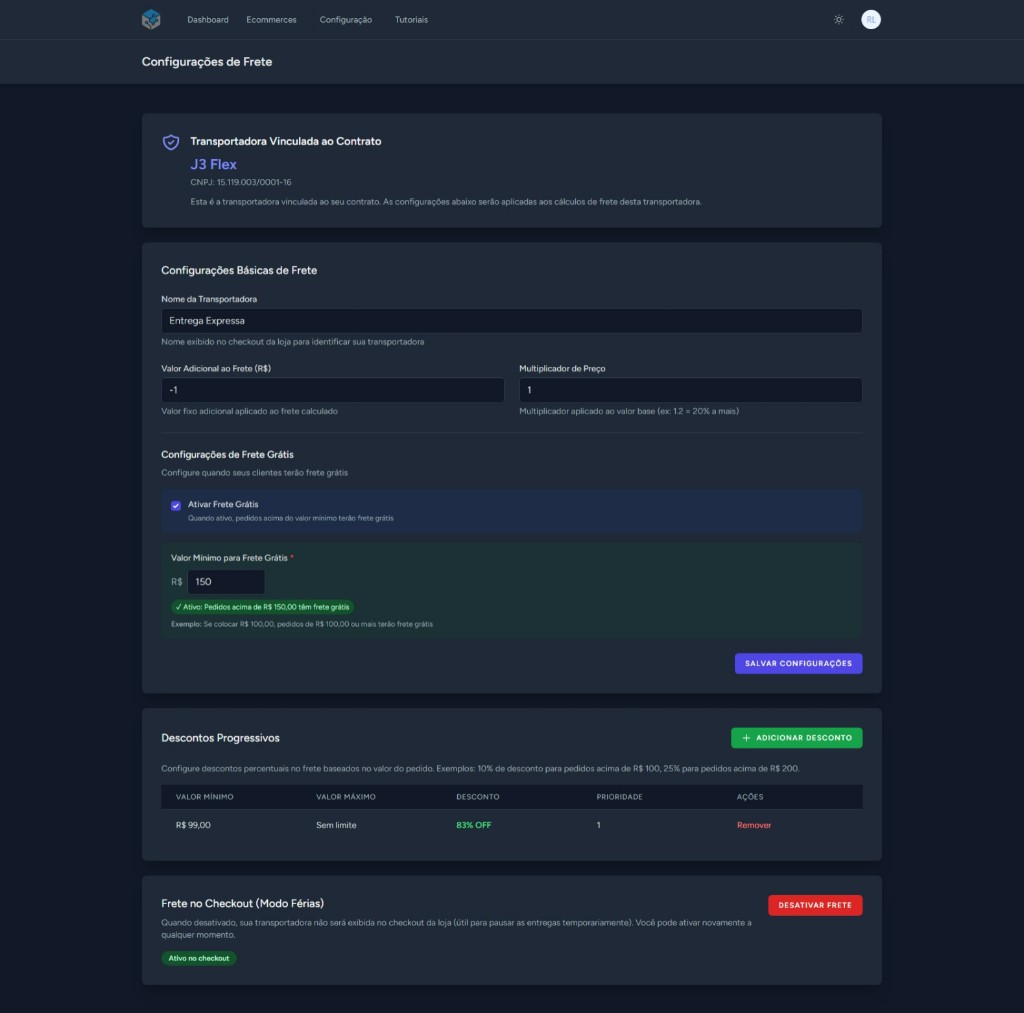Open the Dashboard menu item

(208, 20)
